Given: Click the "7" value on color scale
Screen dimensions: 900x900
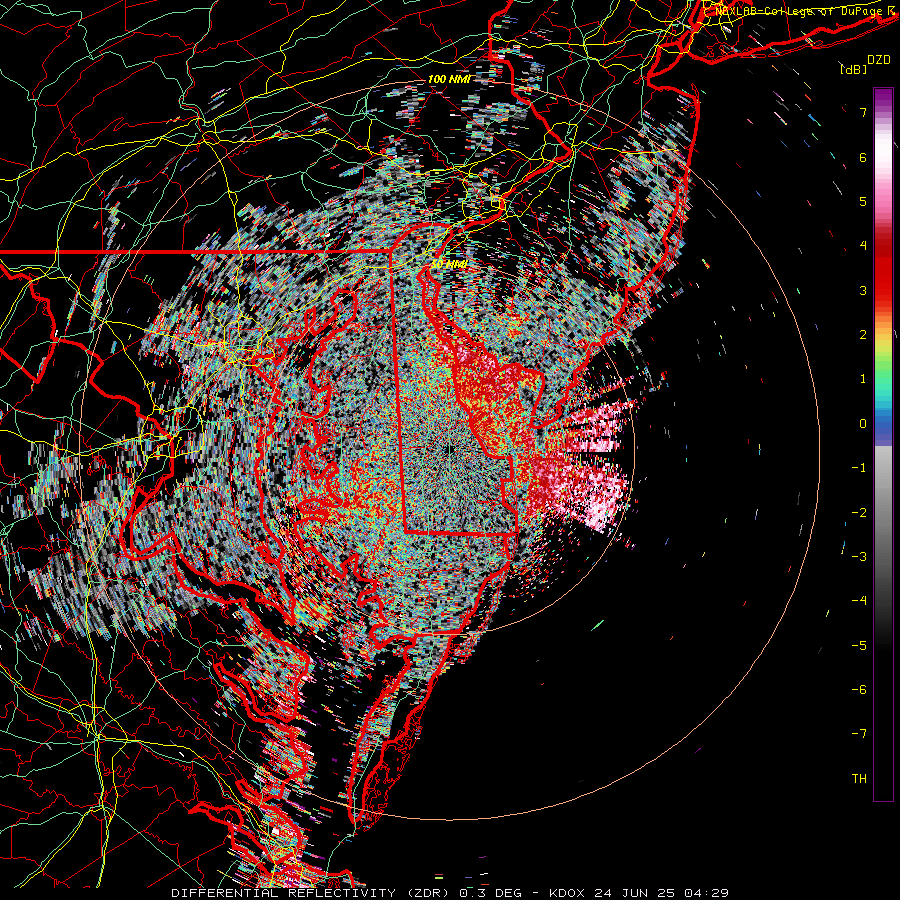Looking at the screenshot, I should tap(863, 112).
